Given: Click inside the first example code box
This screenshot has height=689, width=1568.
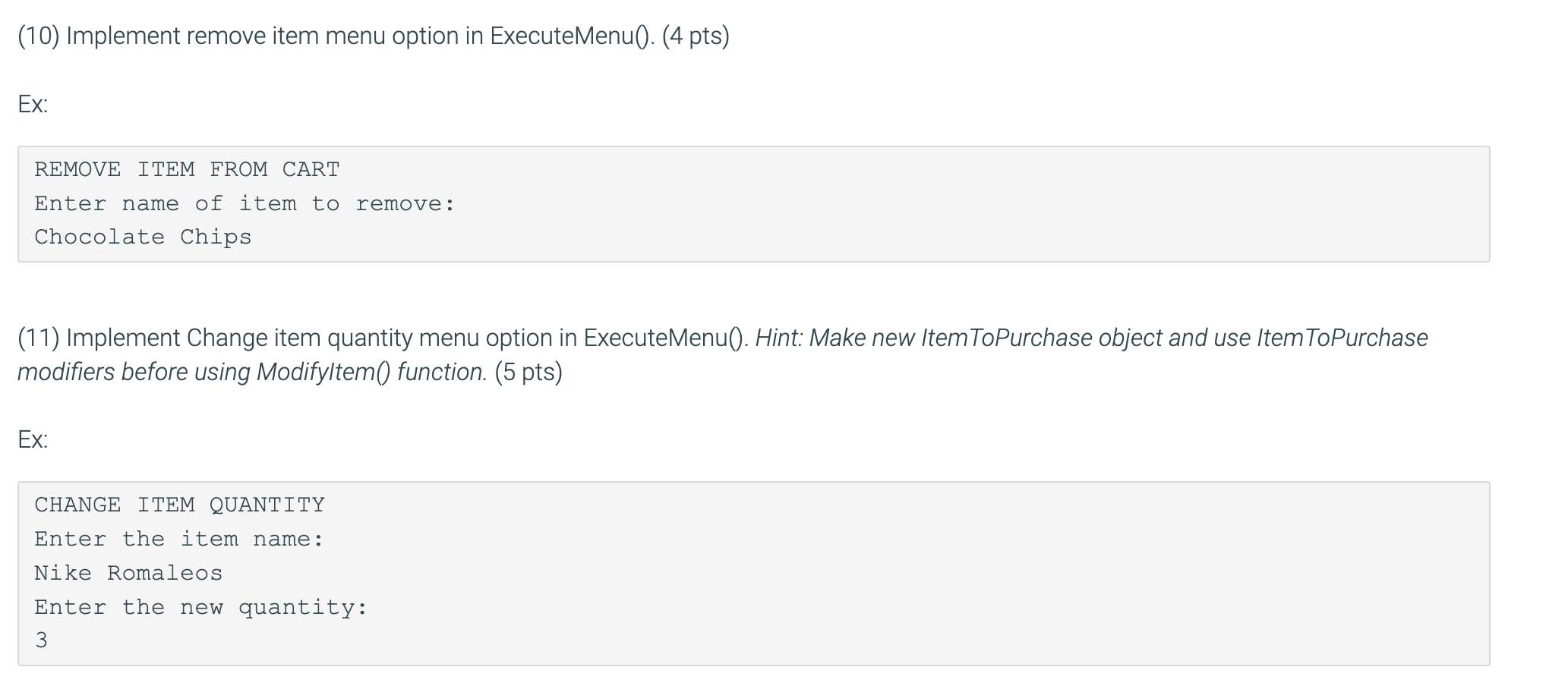Looking at the screenshot, I should click(753, 204).
